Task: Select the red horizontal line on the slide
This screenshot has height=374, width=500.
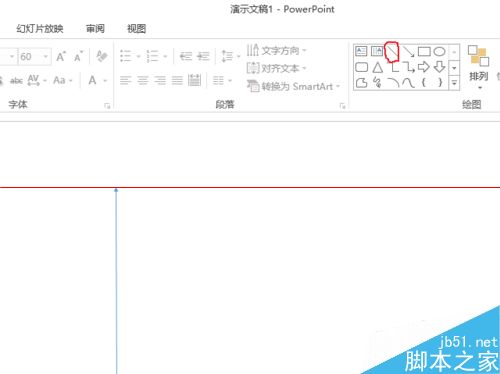Action: [250, 187]
